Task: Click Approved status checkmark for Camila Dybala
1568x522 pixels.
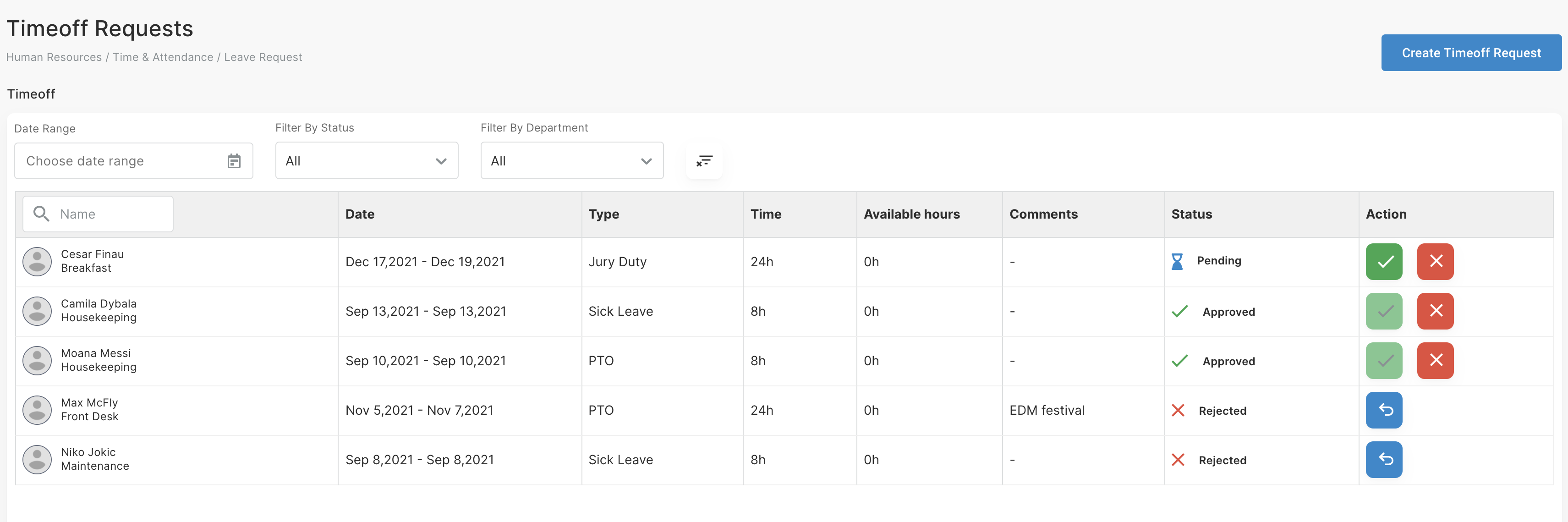Action: click(x=1179, y=311)
